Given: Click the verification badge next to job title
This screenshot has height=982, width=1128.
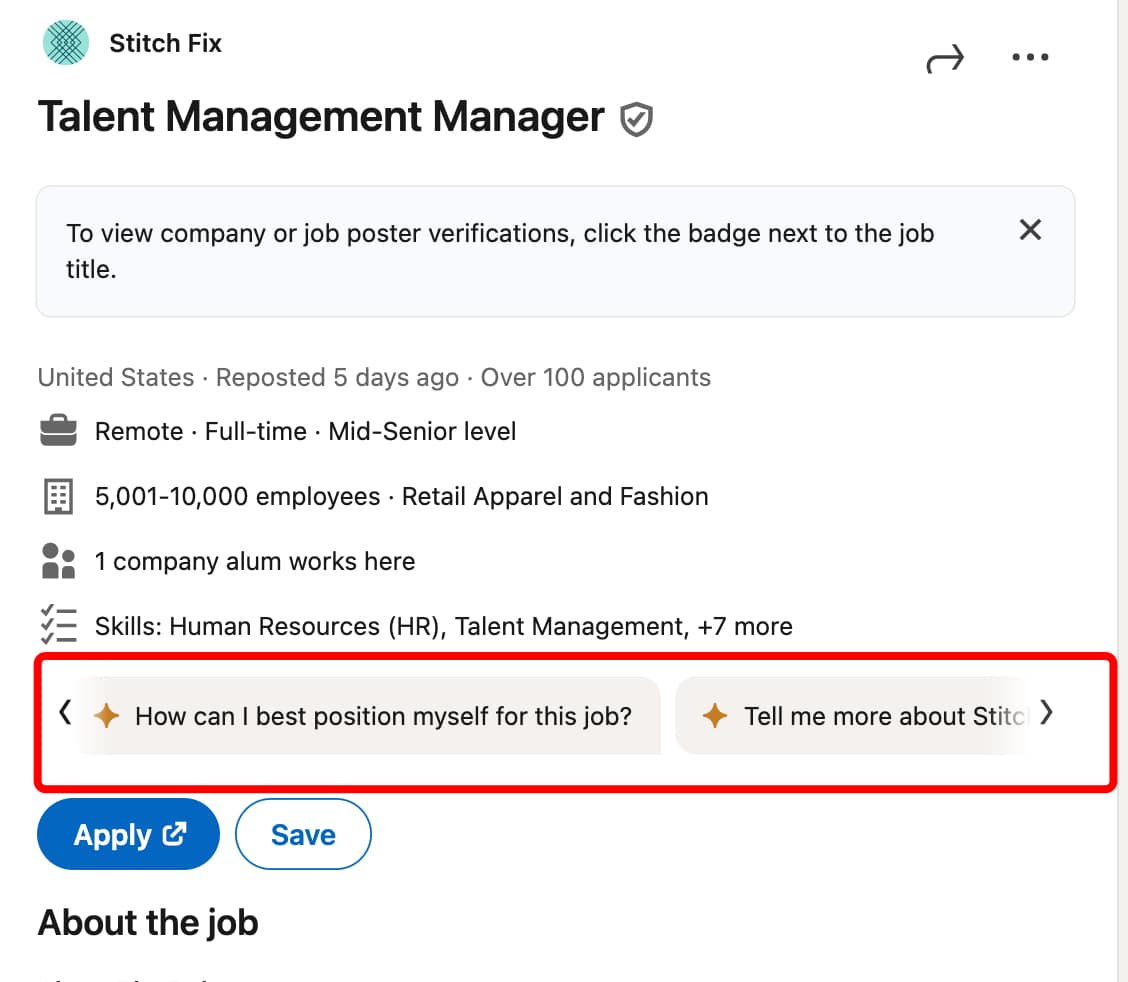Looking at the screenshot, I should (637, 118).
